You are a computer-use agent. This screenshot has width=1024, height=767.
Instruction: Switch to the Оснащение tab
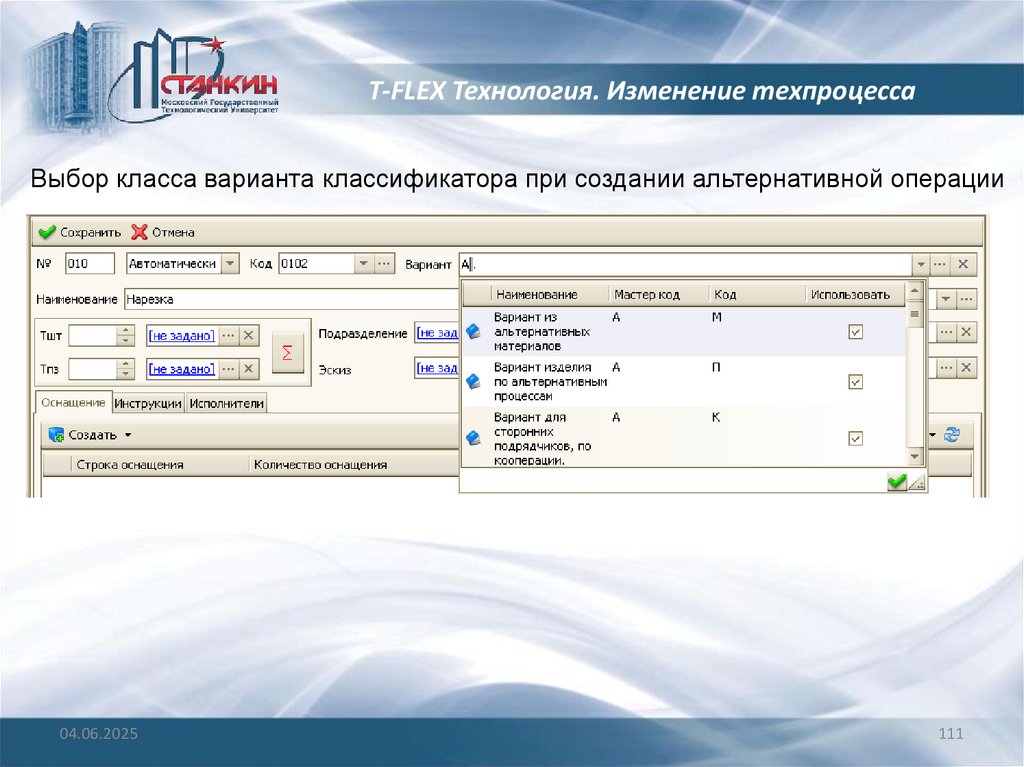[73, 402]
